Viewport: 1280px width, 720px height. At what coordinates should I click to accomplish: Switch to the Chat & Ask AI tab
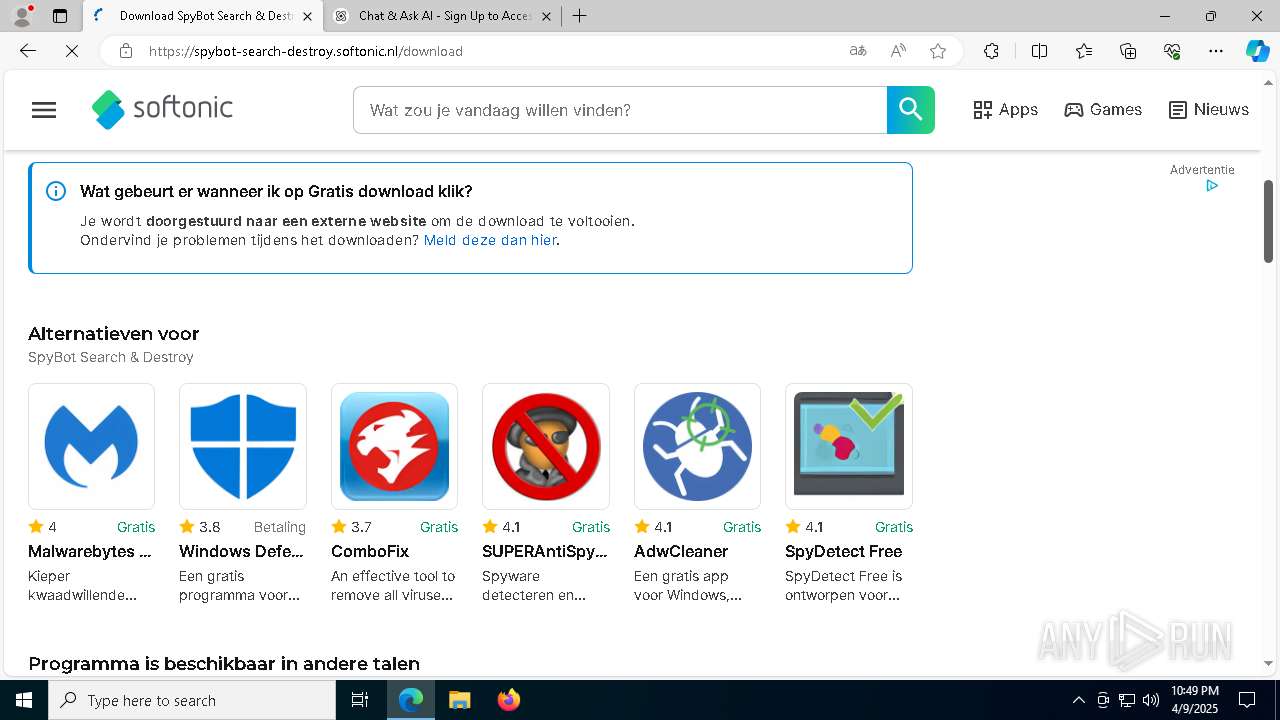point(444,16)
